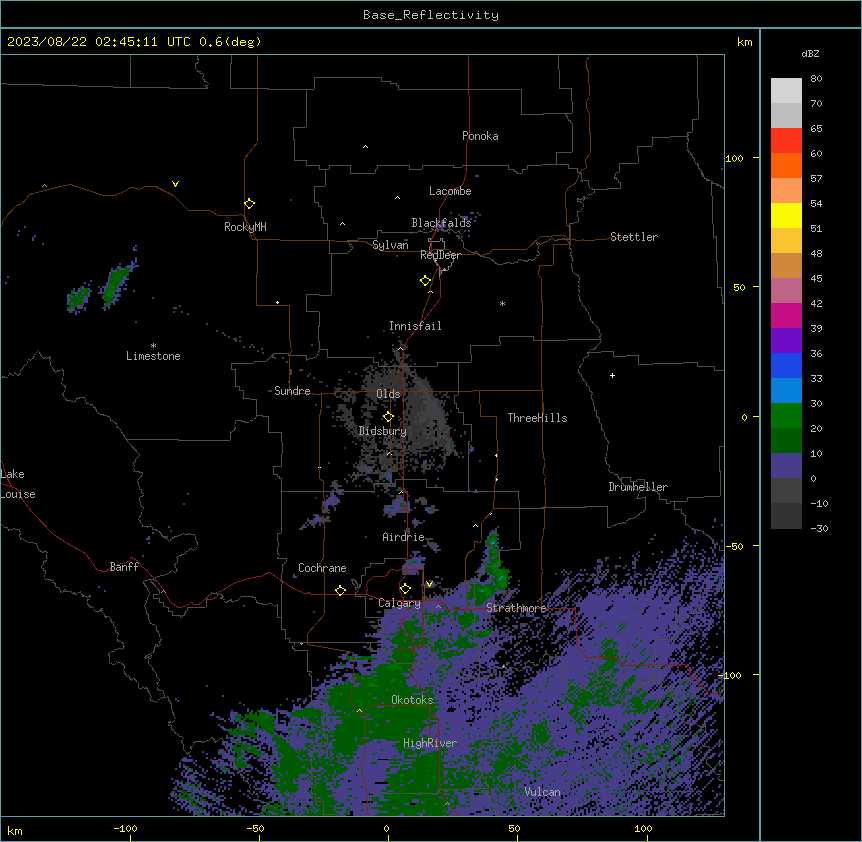Click the 50 tick on vertical axis
Viewport: 862px width, 842px height.
click(739, 287)
